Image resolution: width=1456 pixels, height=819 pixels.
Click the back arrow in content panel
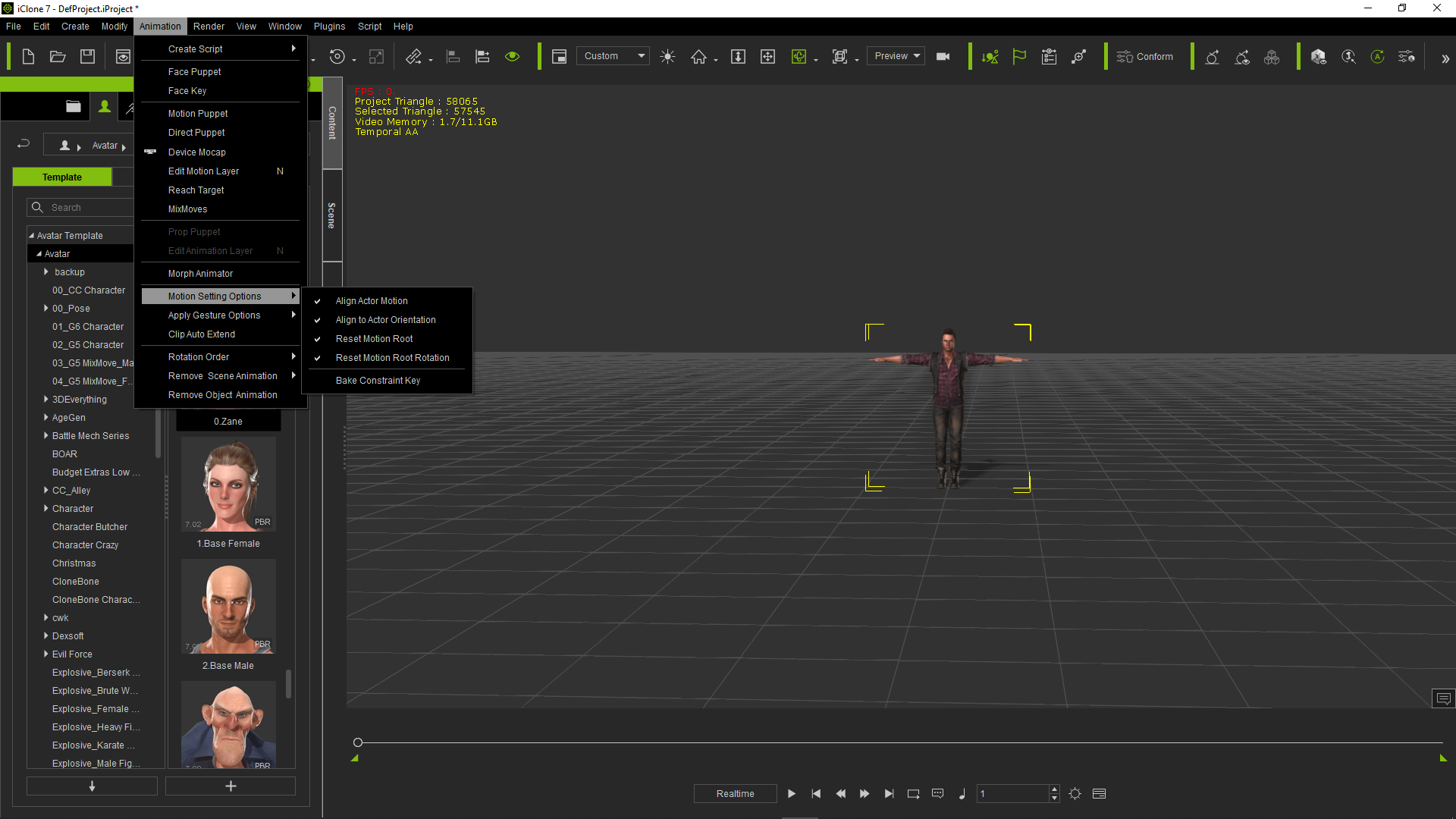(24, 143)
